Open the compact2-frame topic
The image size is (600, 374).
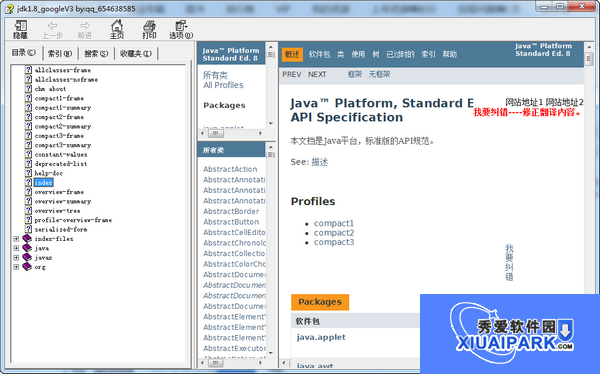click(59, 117)
